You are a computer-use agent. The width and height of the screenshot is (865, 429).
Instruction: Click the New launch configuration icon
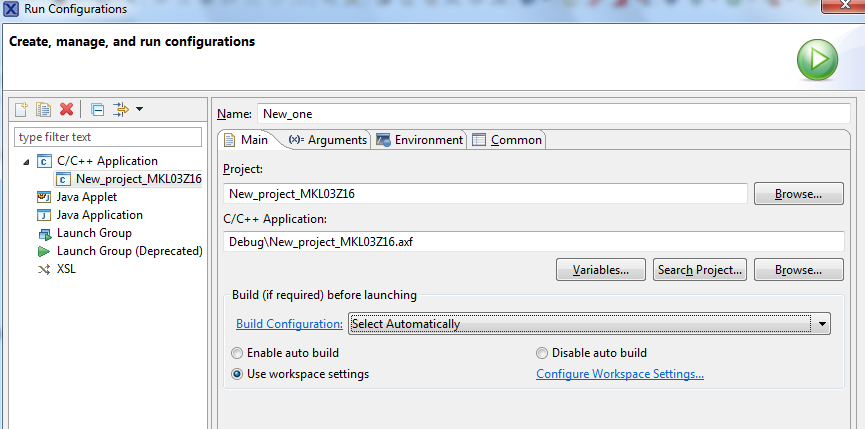[x=21, y=109]
